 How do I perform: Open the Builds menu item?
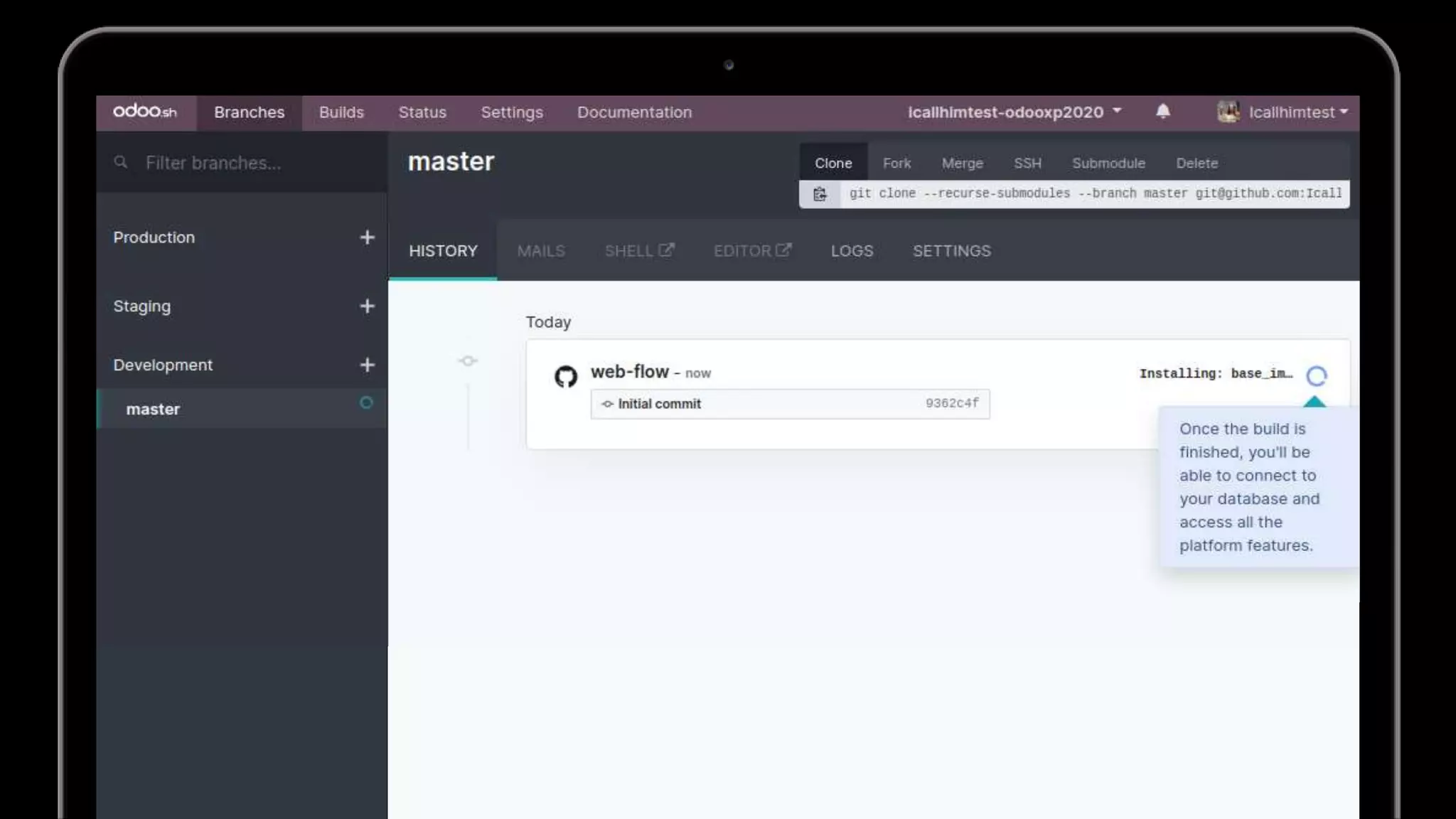341,112
